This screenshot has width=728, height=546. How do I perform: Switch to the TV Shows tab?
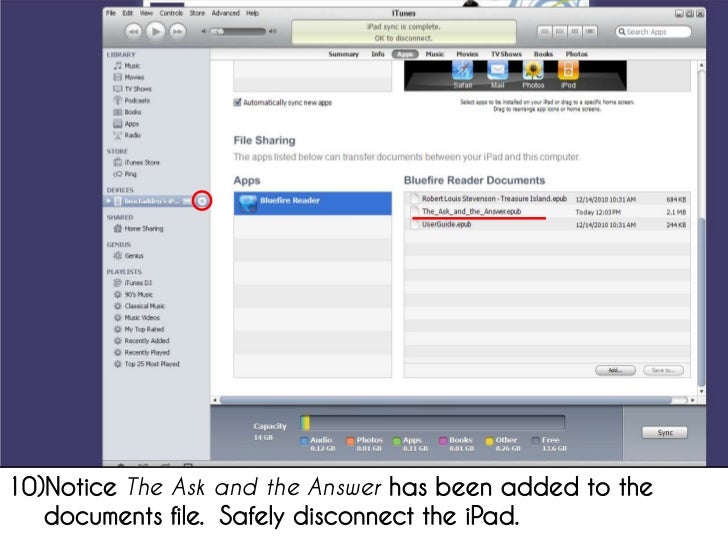coord(507,54)
